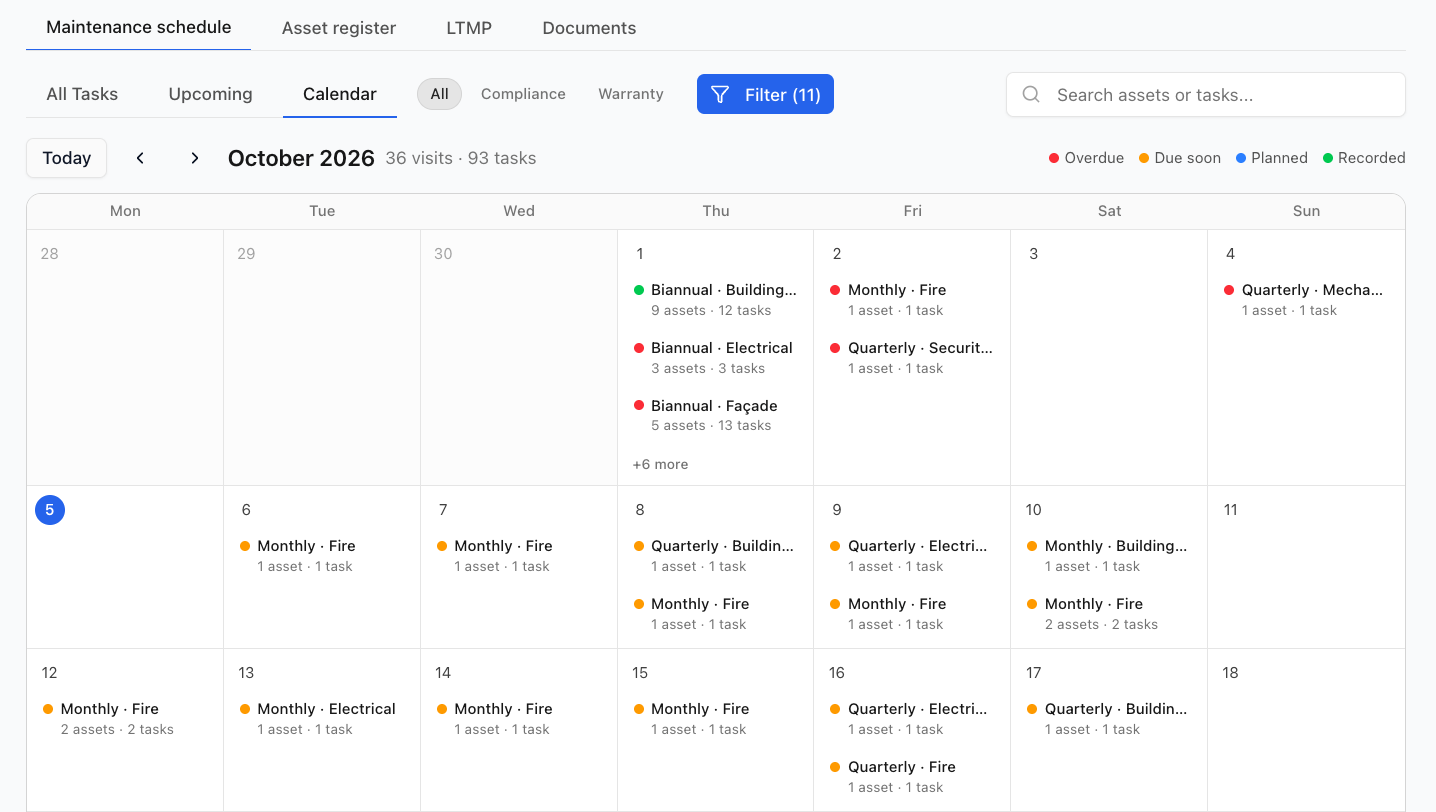Select the September 30 day number

pyautogui.click(x=444, y=254)
